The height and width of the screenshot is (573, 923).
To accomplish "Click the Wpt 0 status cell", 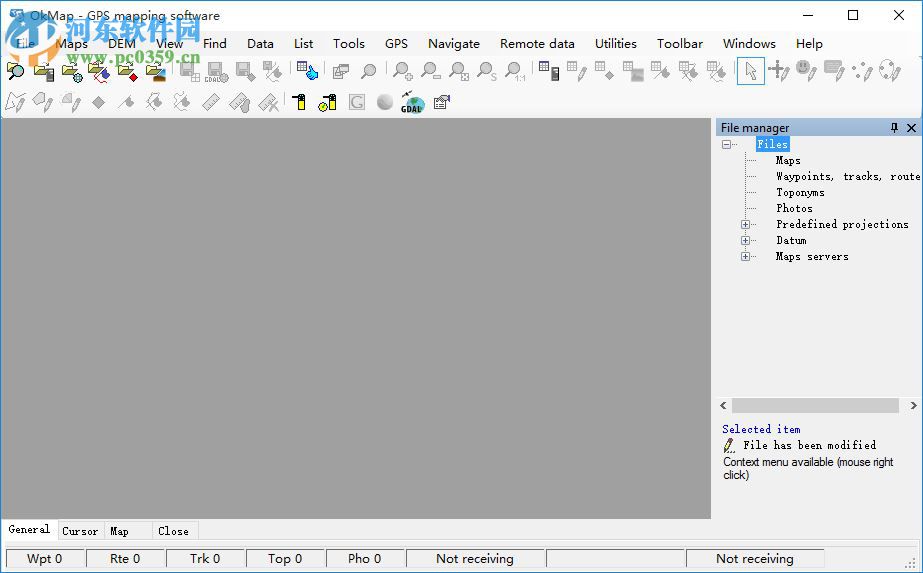I will 45,558.
